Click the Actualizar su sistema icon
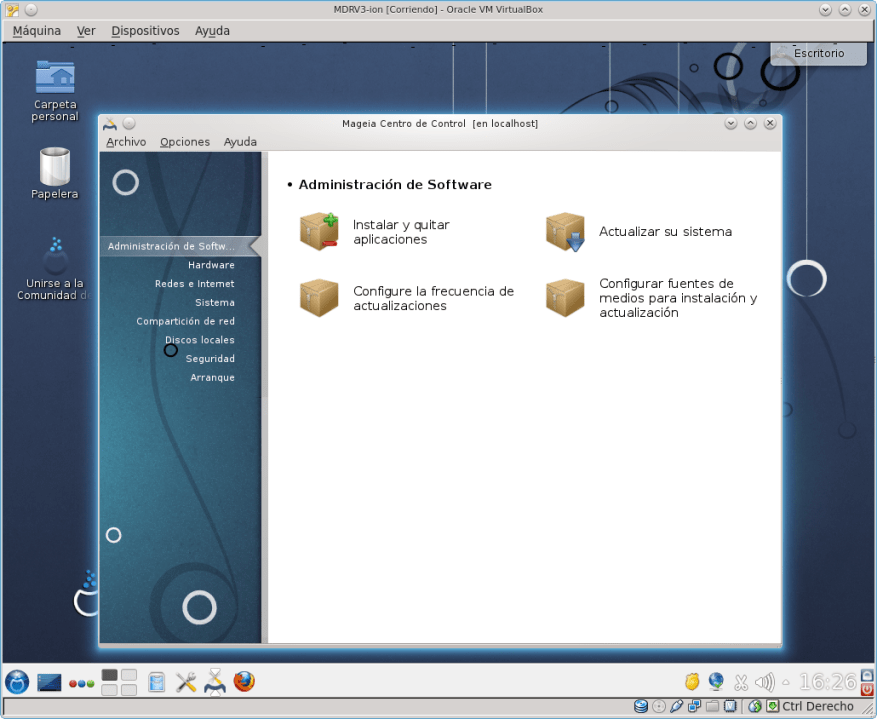877x719 pixels. (x=565, y=232)
